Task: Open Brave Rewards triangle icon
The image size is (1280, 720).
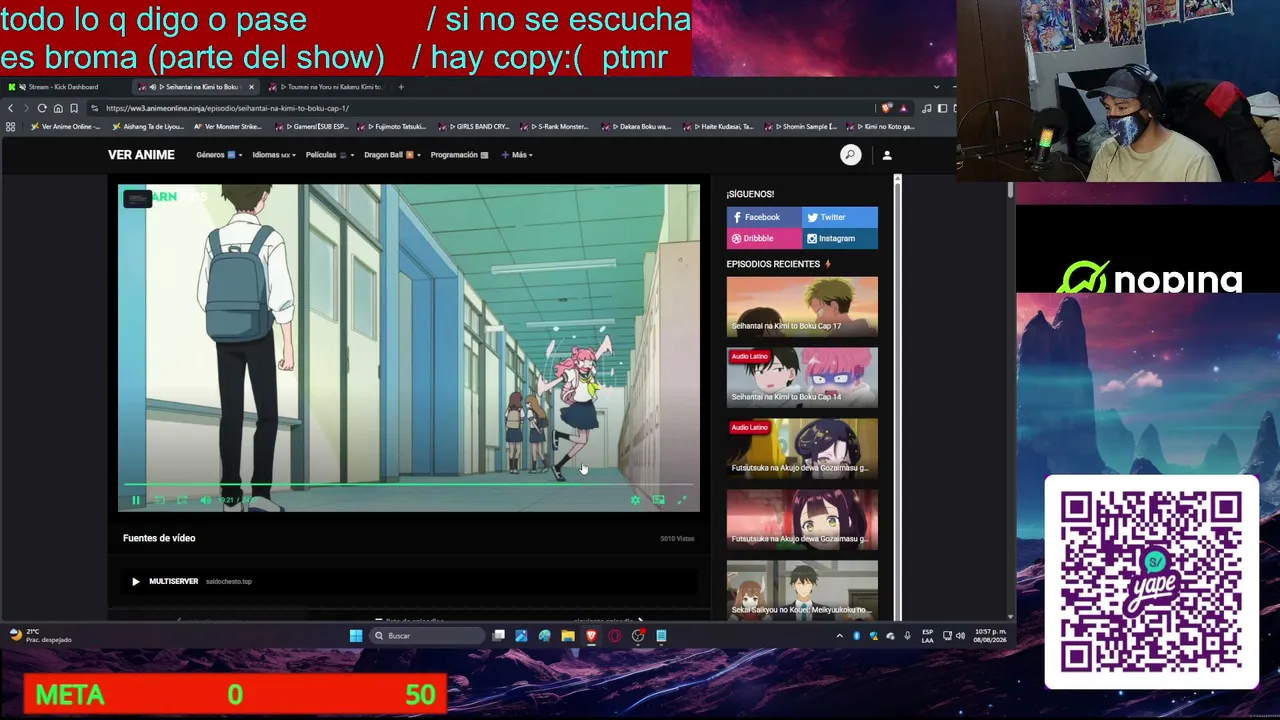Action: point(903,108)
